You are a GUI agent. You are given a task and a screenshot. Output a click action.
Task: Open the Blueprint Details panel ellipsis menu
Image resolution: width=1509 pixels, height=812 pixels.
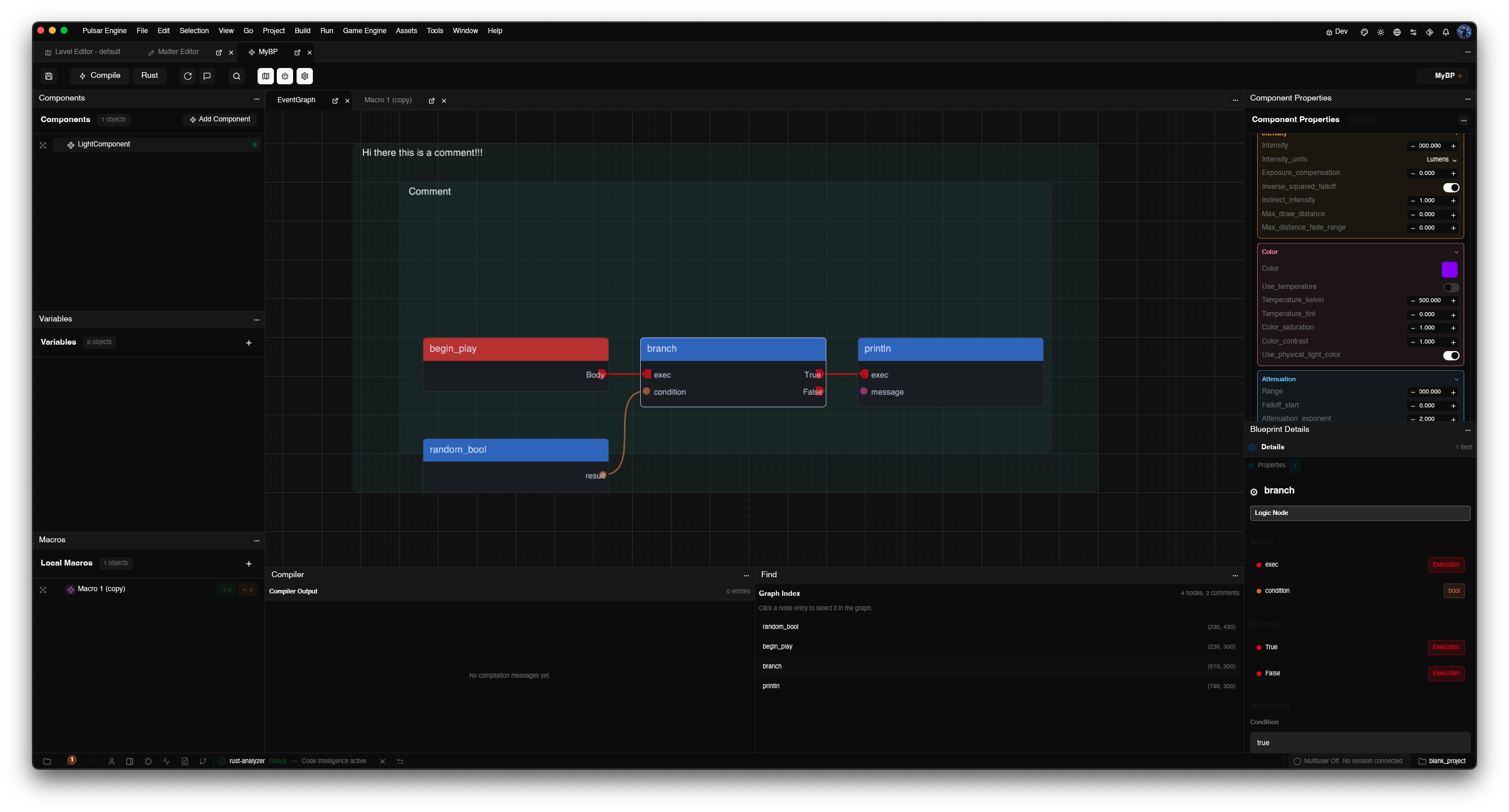1467,430
